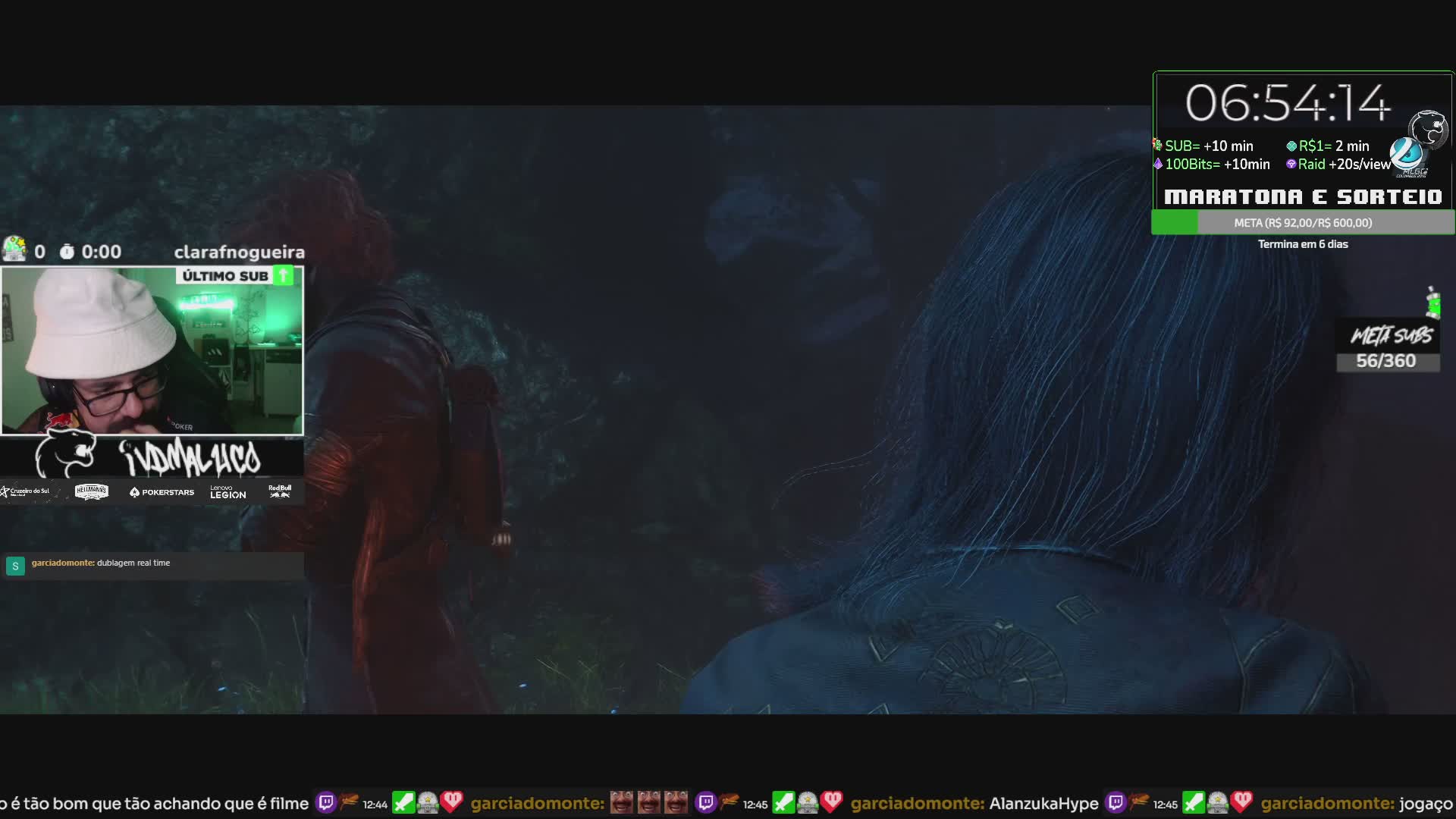The width and height of the screenshot is (1456, 819).
Task: Click the stopwatch icon beside 0:00
Action: click(67, 252)
